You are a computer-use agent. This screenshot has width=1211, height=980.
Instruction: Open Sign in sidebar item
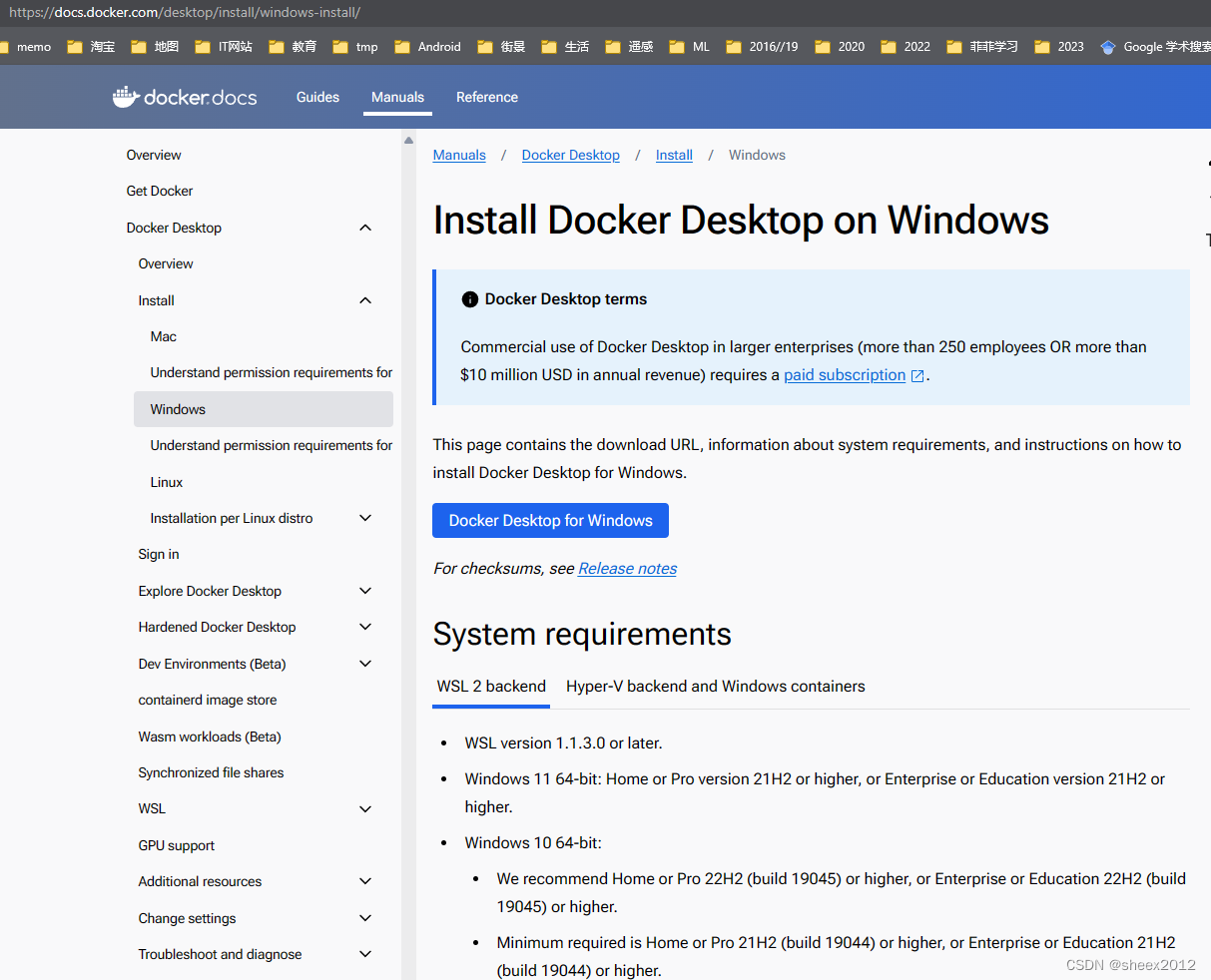pyautogui.click(x=159, y=554)
